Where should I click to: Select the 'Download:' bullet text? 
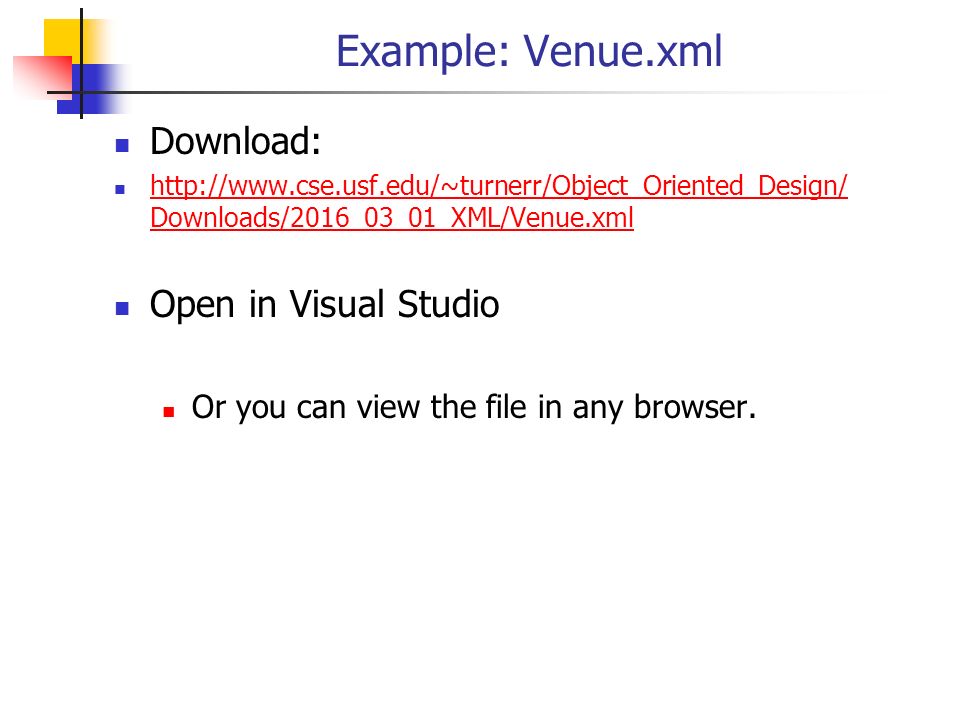coord(235,141)
